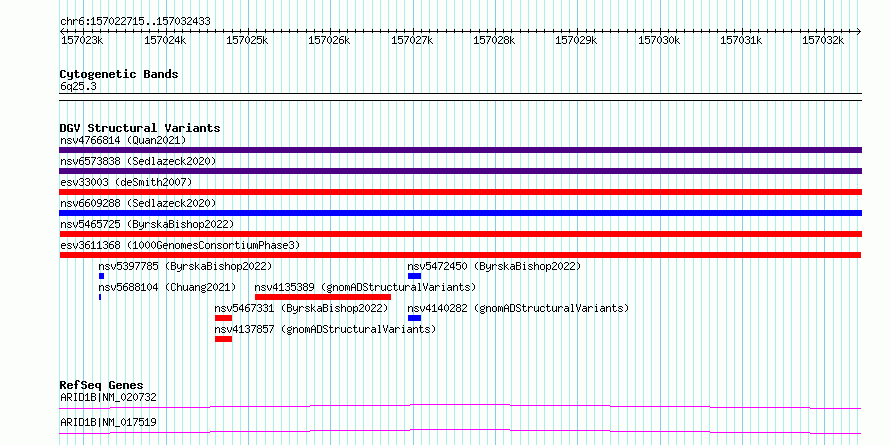Click the nsv4766814 (Quan2021) variant label
Image resolution: width=890 pixels, height=445 pixels.
123,140
